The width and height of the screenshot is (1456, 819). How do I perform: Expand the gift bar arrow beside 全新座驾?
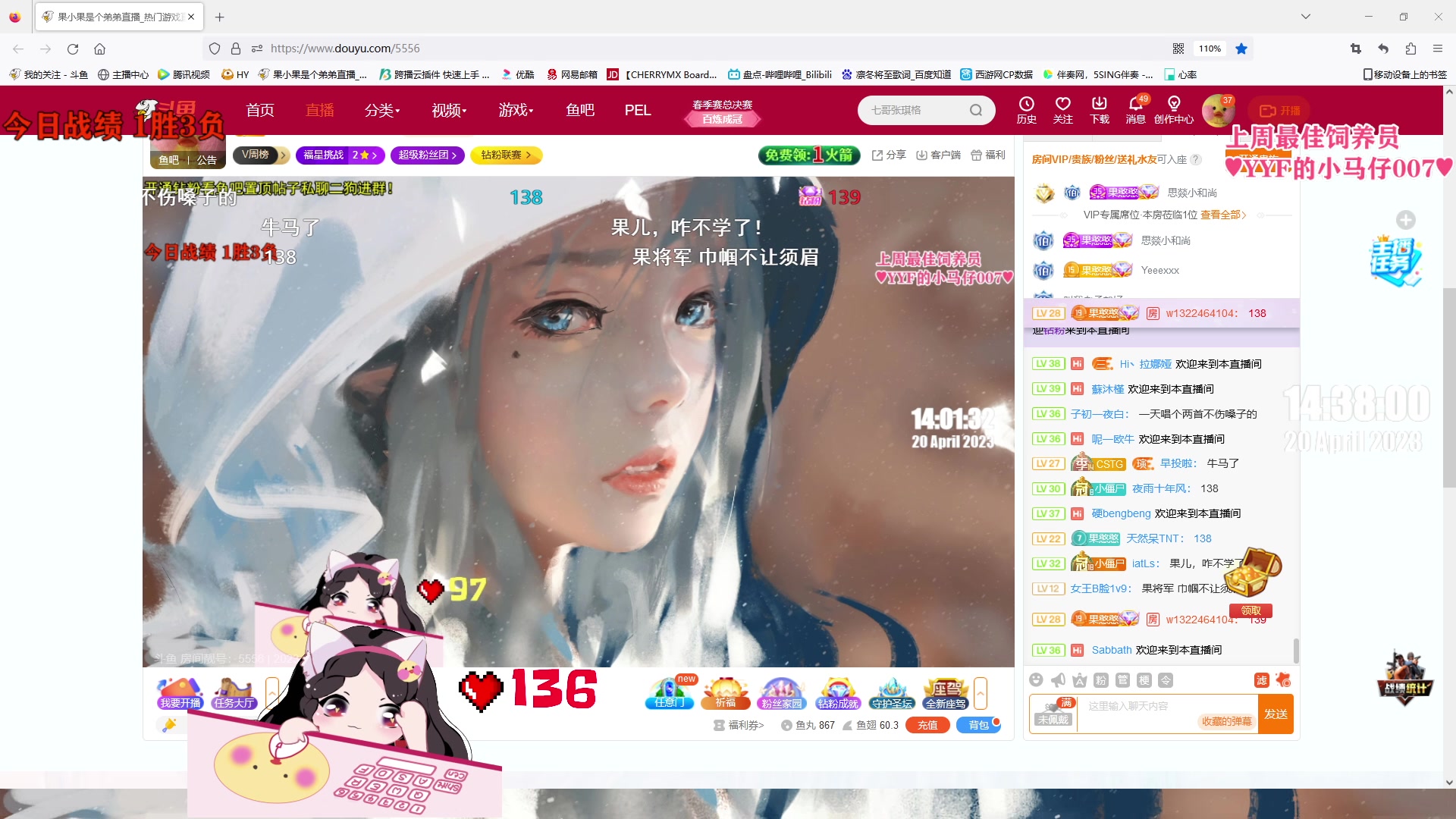pos(981,692)
